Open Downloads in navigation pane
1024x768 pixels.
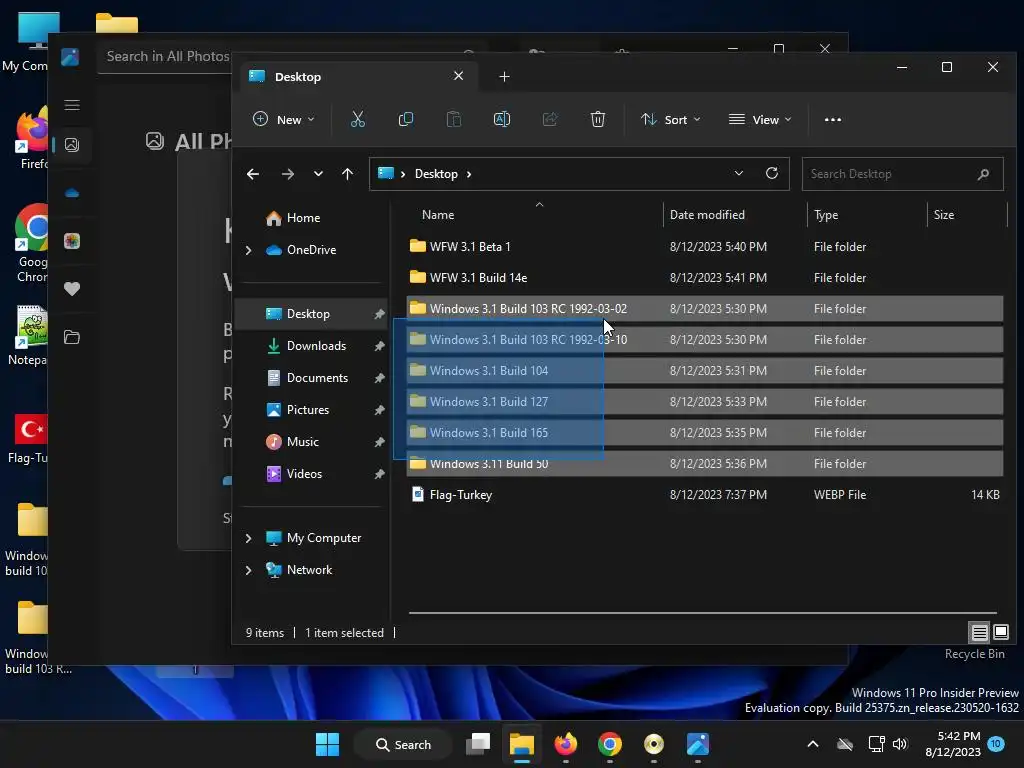click(316, 345)
